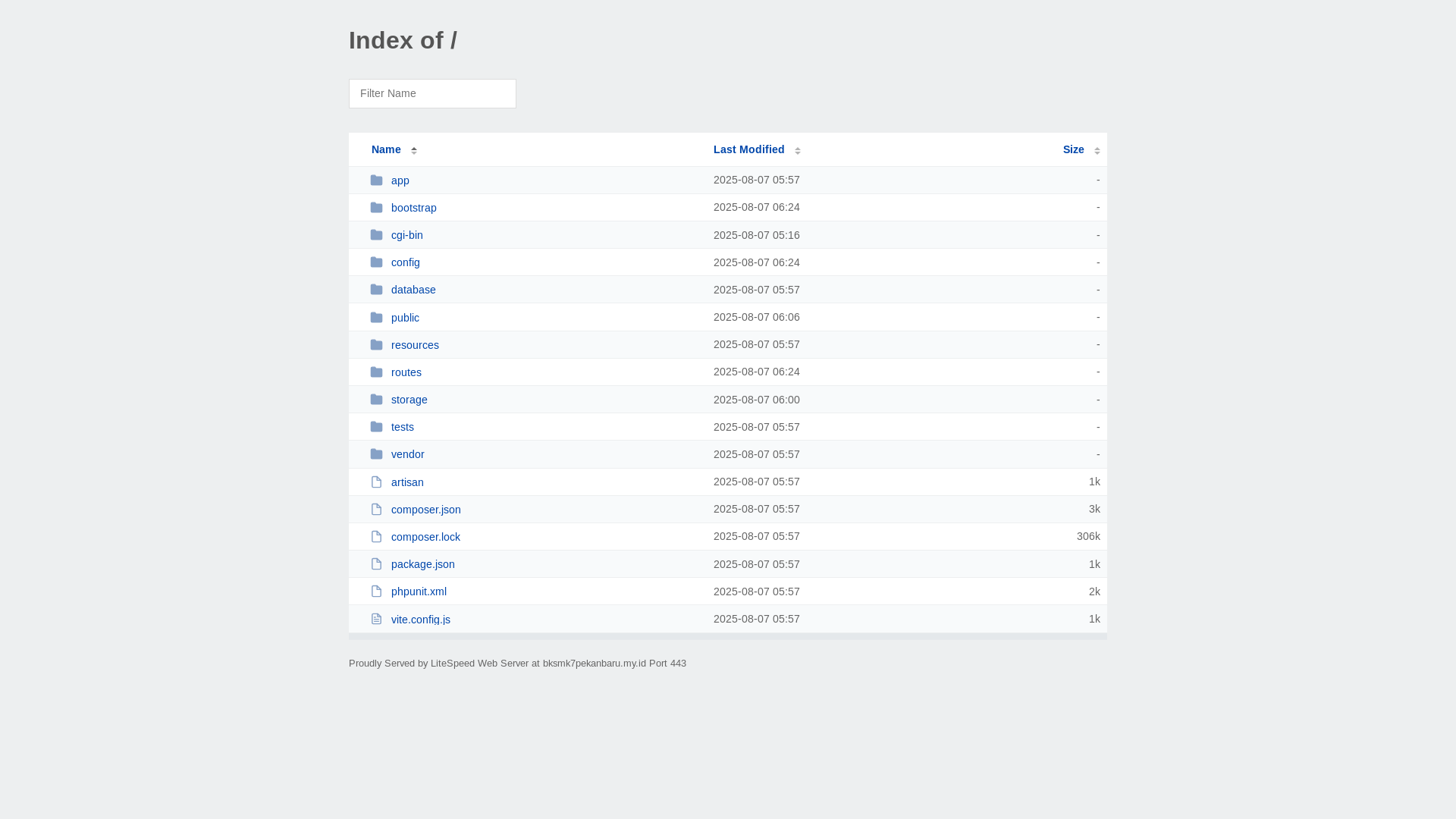
Task: Click storage's date 2025-08-07 06:00
Action: click(x=757, y=400)
